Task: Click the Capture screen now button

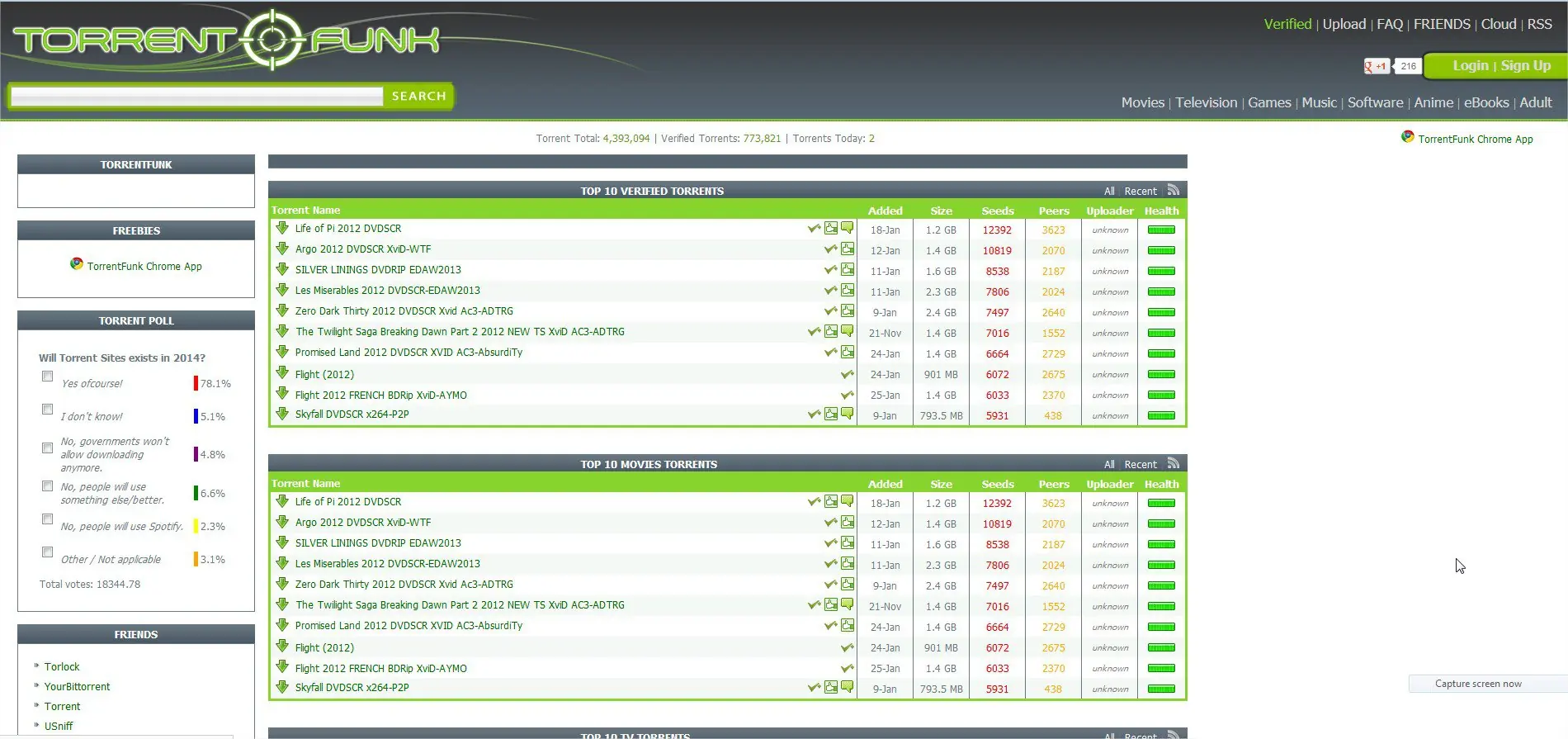Action: [1488, 684]
